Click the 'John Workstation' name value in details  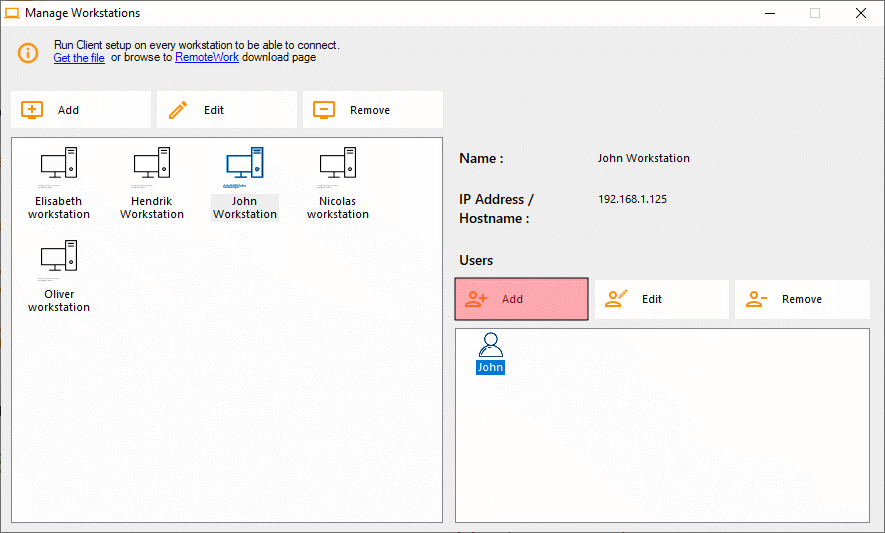(x=643, y=158)
